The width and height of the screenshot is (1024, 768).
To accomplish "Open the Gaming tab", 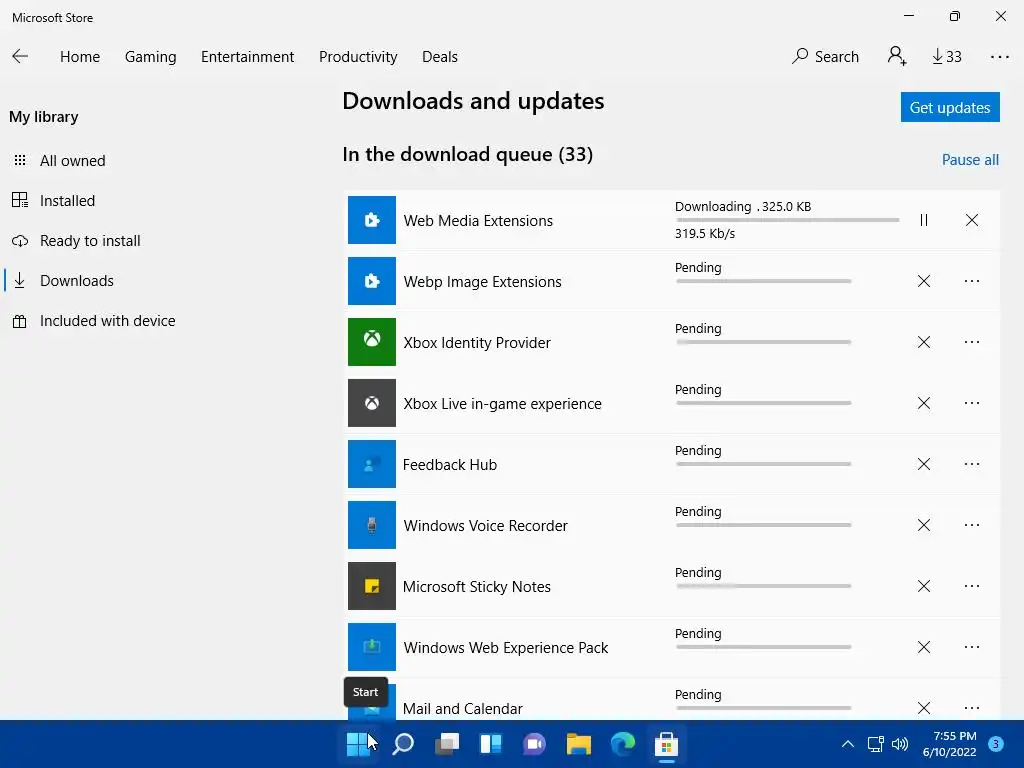I will click(x=150, y=57).
